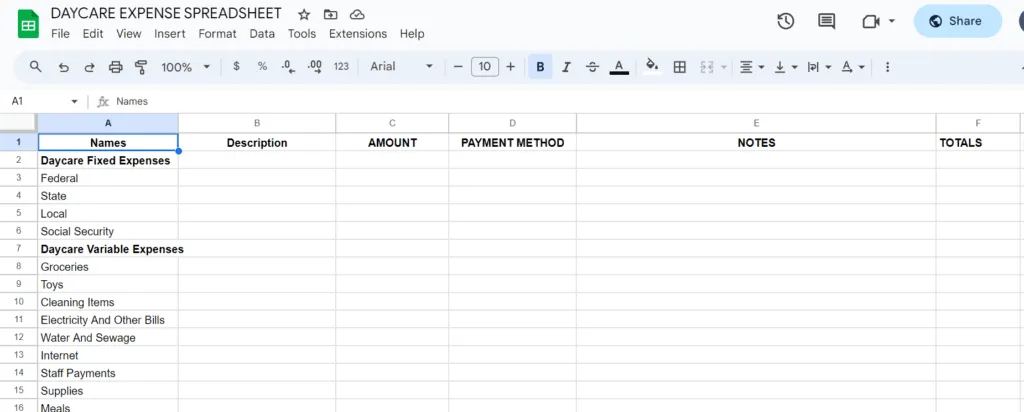The image size is (1024, 412).
Task: Expand the 100% zoom dropdown
Action: 186,67
